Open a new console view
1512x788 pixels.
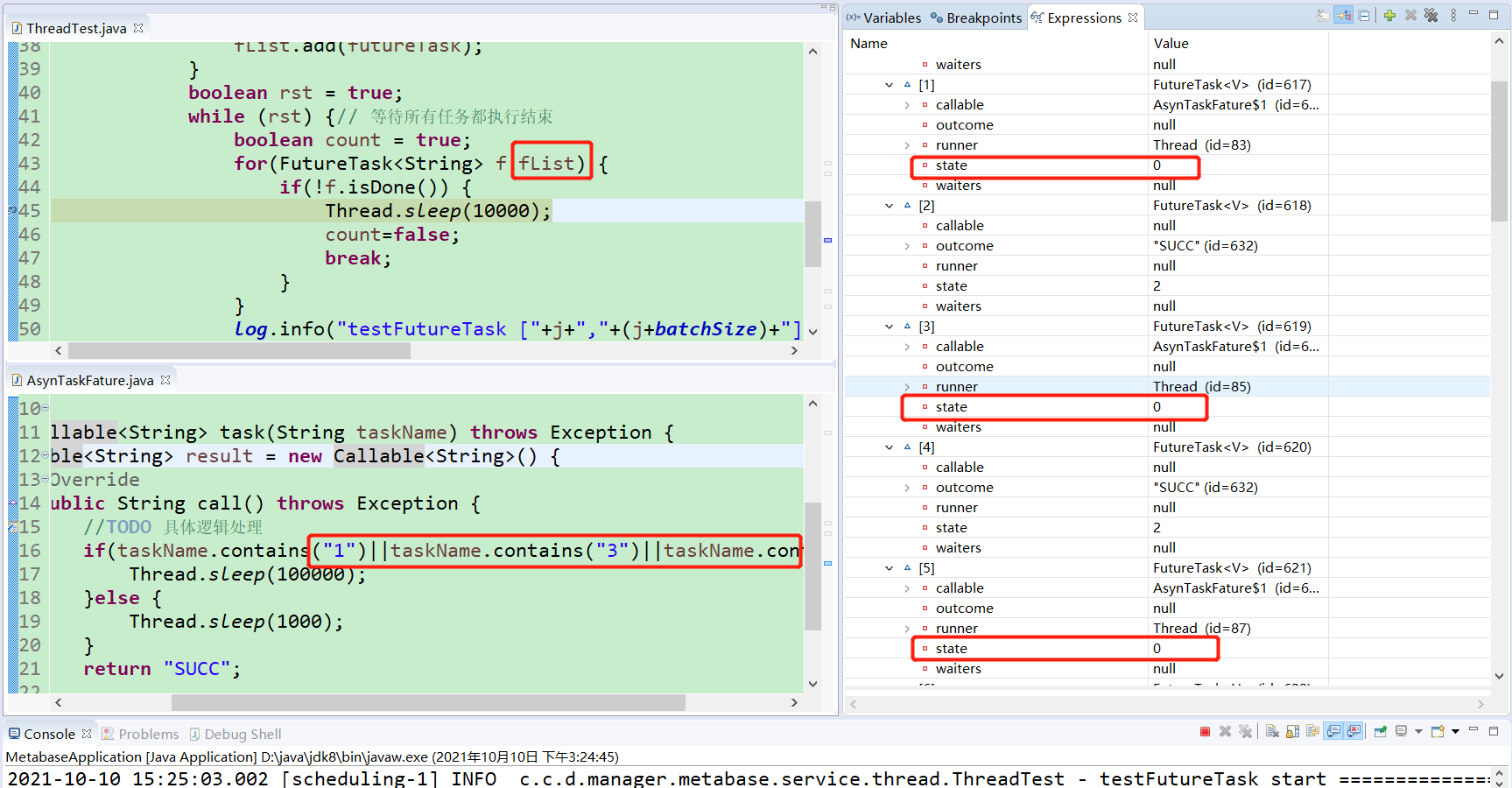coord(1438,732)
